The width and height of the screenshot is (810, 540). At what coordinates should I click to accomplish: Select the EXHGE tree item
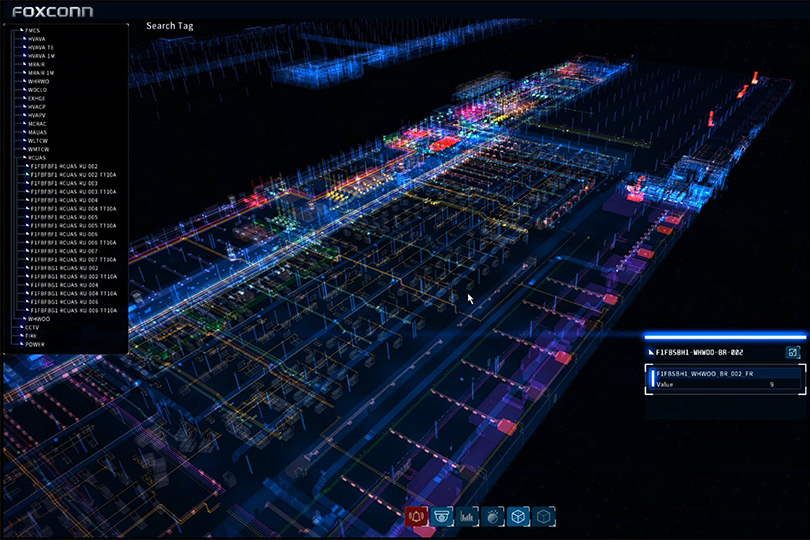pyautogui.click(x=37, y=99)
